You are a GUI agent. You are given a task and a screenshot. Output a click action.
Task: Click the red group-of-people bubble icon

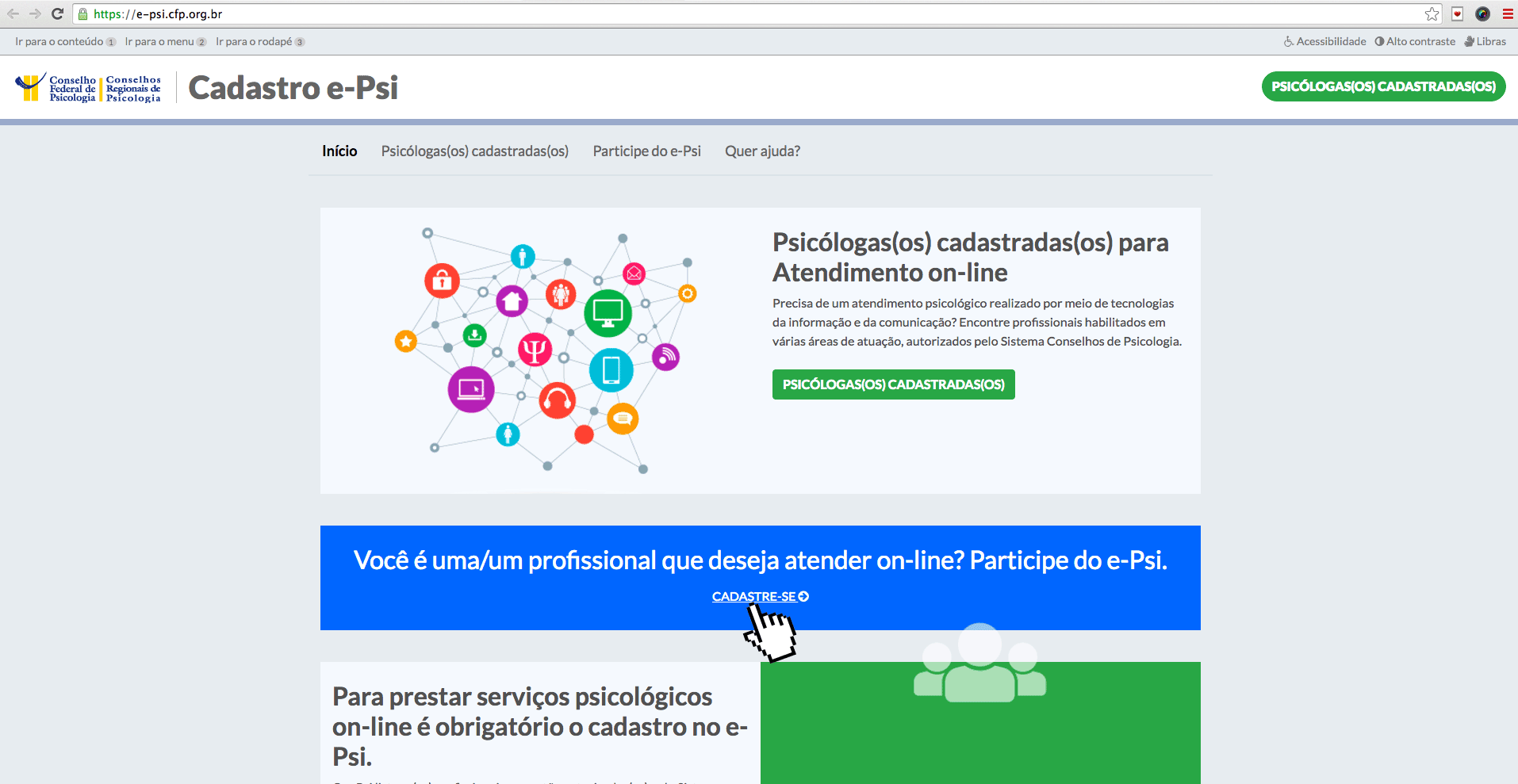click(x=561, y=295)
